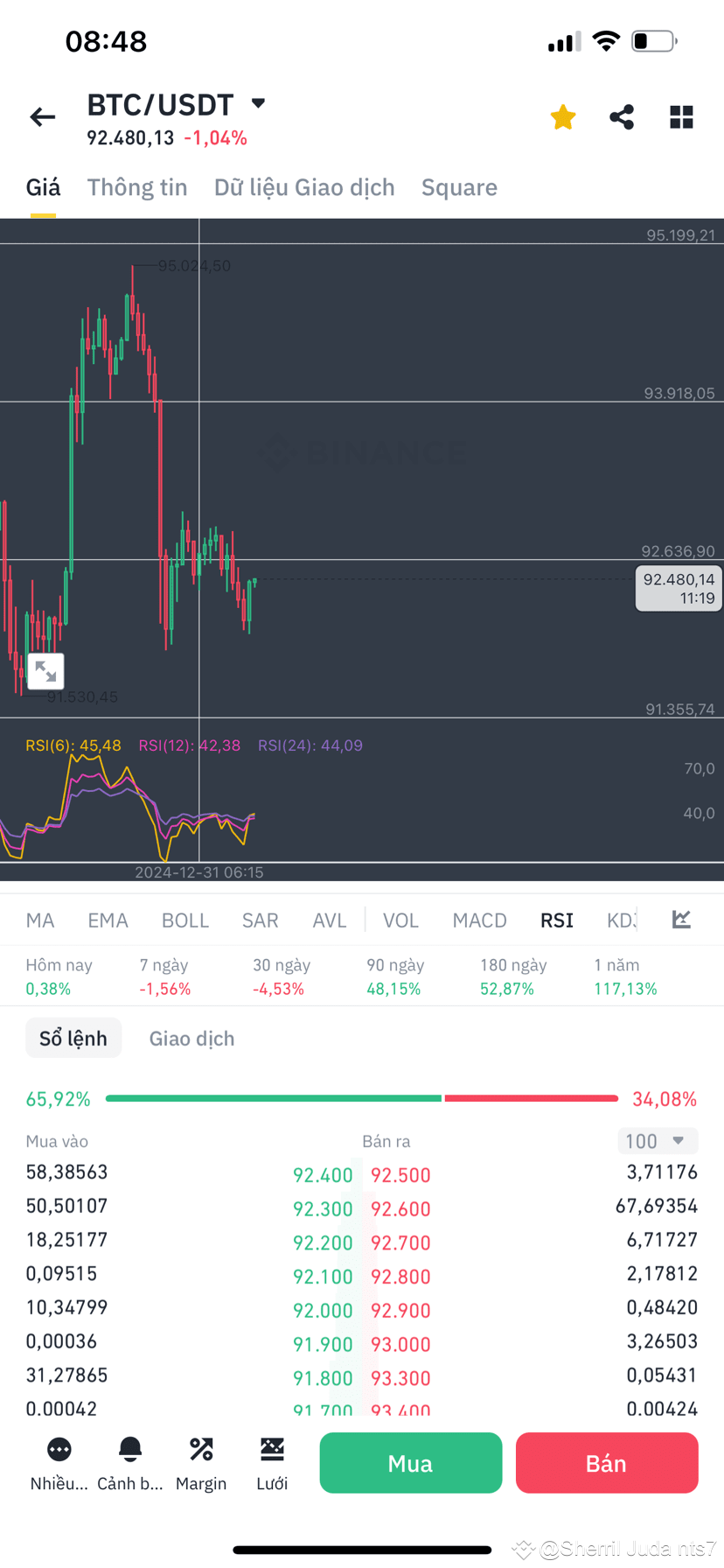The image size is (724, 1568).
Task: Open the share icon for BTC/USDT
Action: click(x=622, y=116)
